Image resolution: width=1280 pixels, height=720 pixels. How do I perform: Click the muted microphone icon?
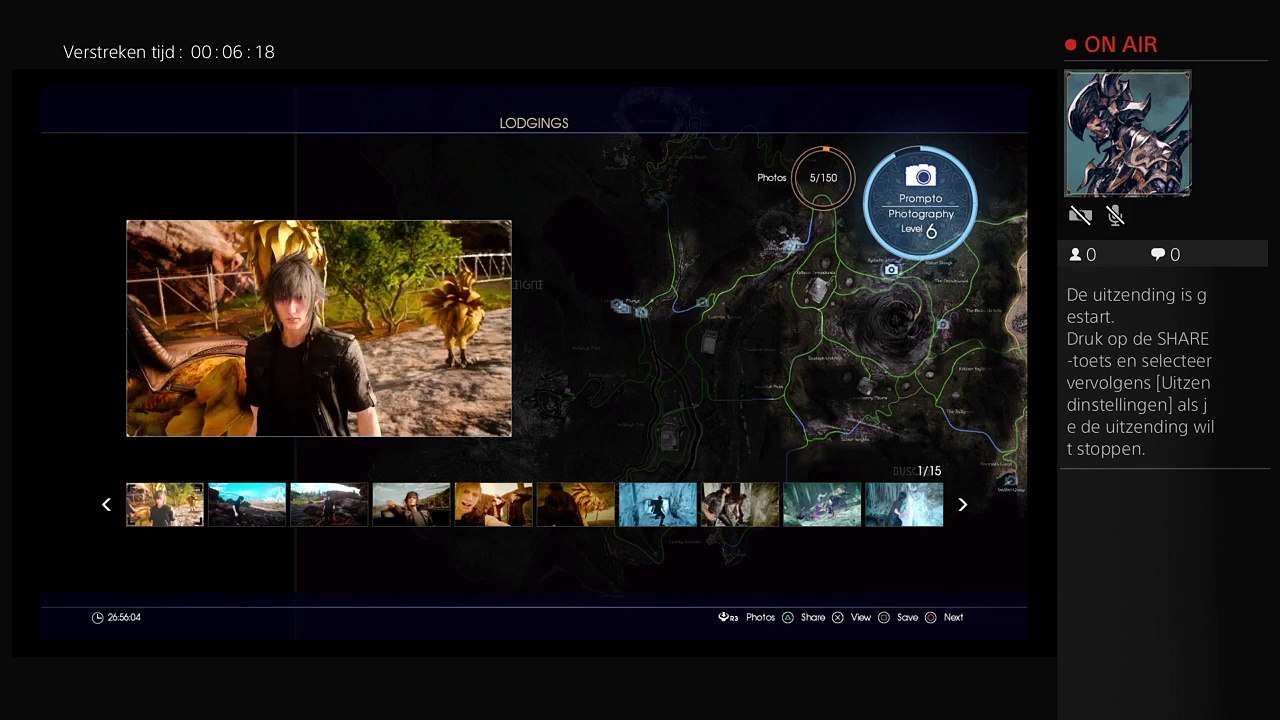[1116, 215]
